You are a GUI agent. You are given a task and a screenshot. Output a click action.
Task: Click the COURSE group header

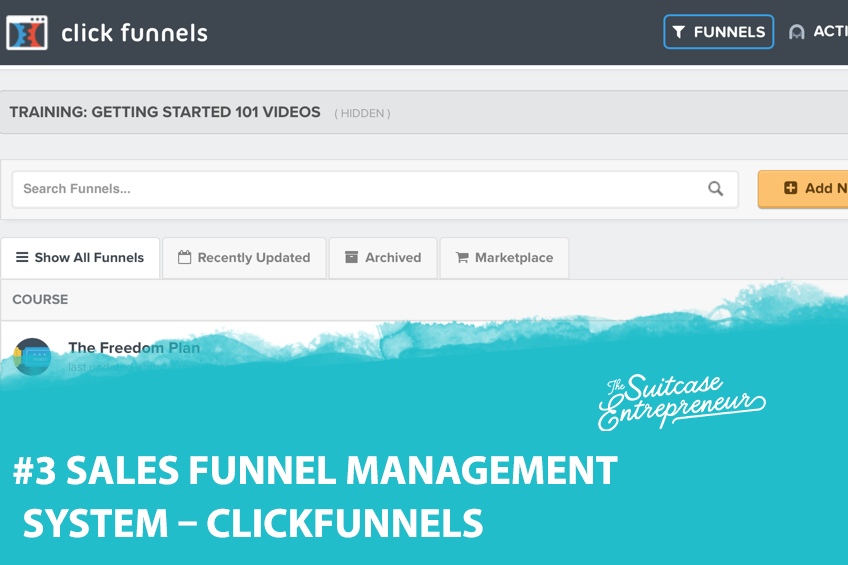pyautogui.click(x=40, y=300)
